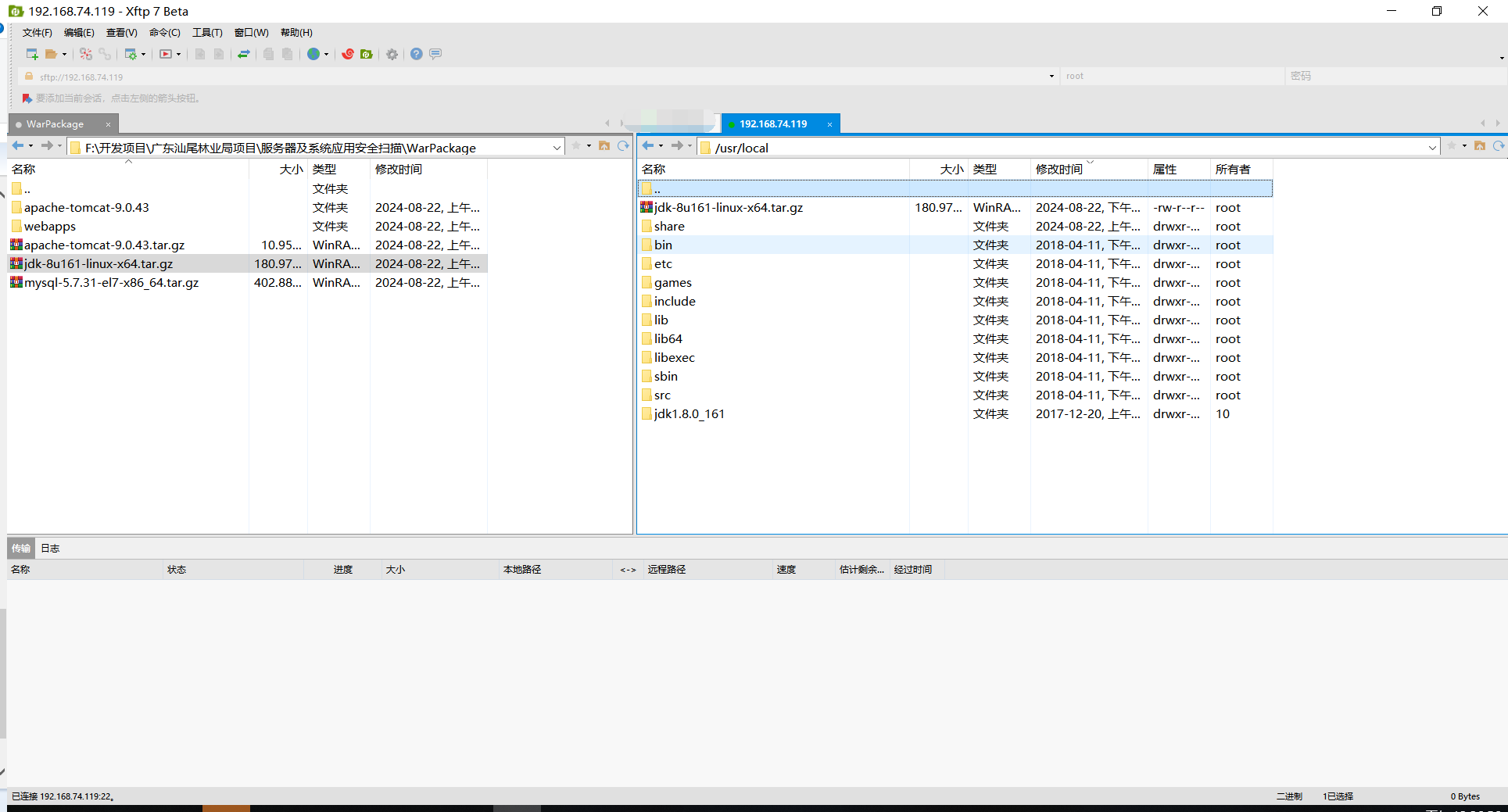Viewport: 1508px width, 812px height.
Task: Switch to the WarPackage local tab
Action: click(55, 124)
